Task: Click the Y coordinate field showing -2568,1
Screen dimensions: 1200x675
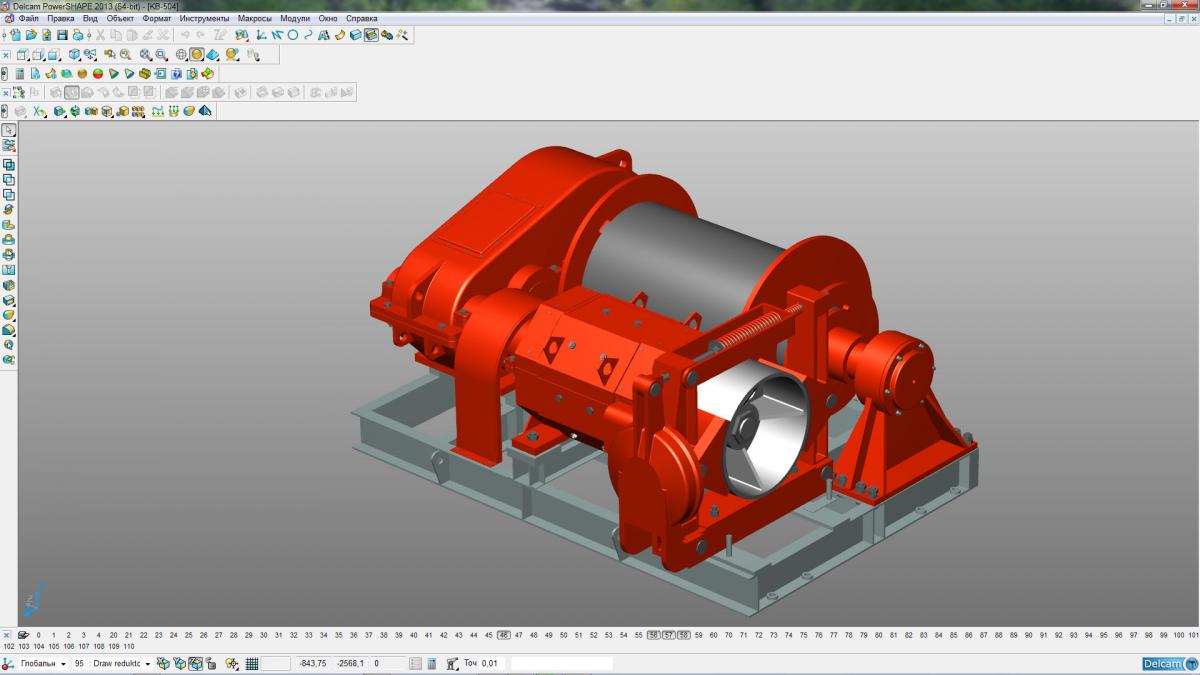Action: click(351, 663)
